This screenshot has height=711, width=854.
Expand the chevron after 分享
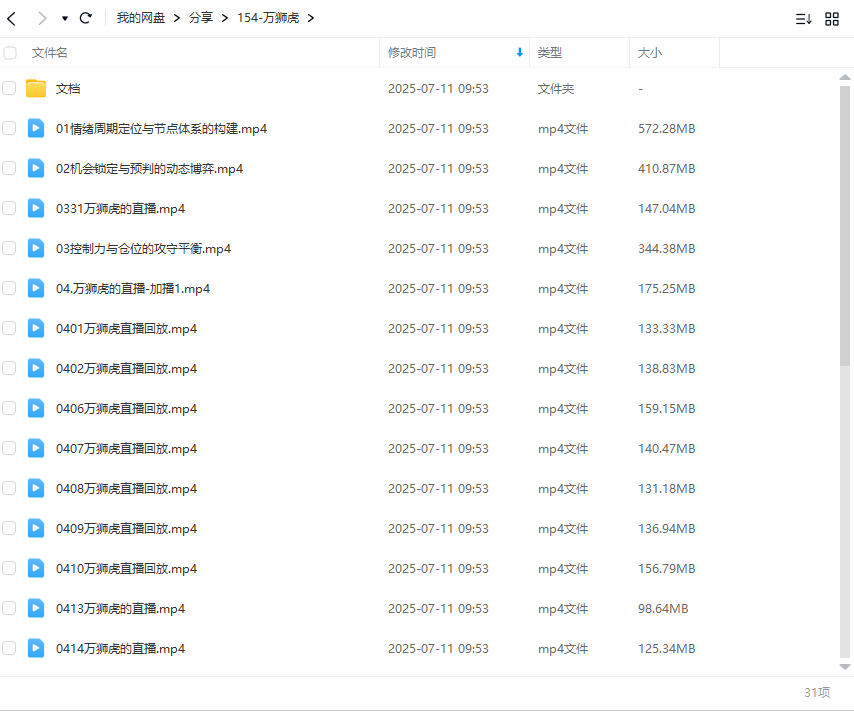click(x=224, y=18)
